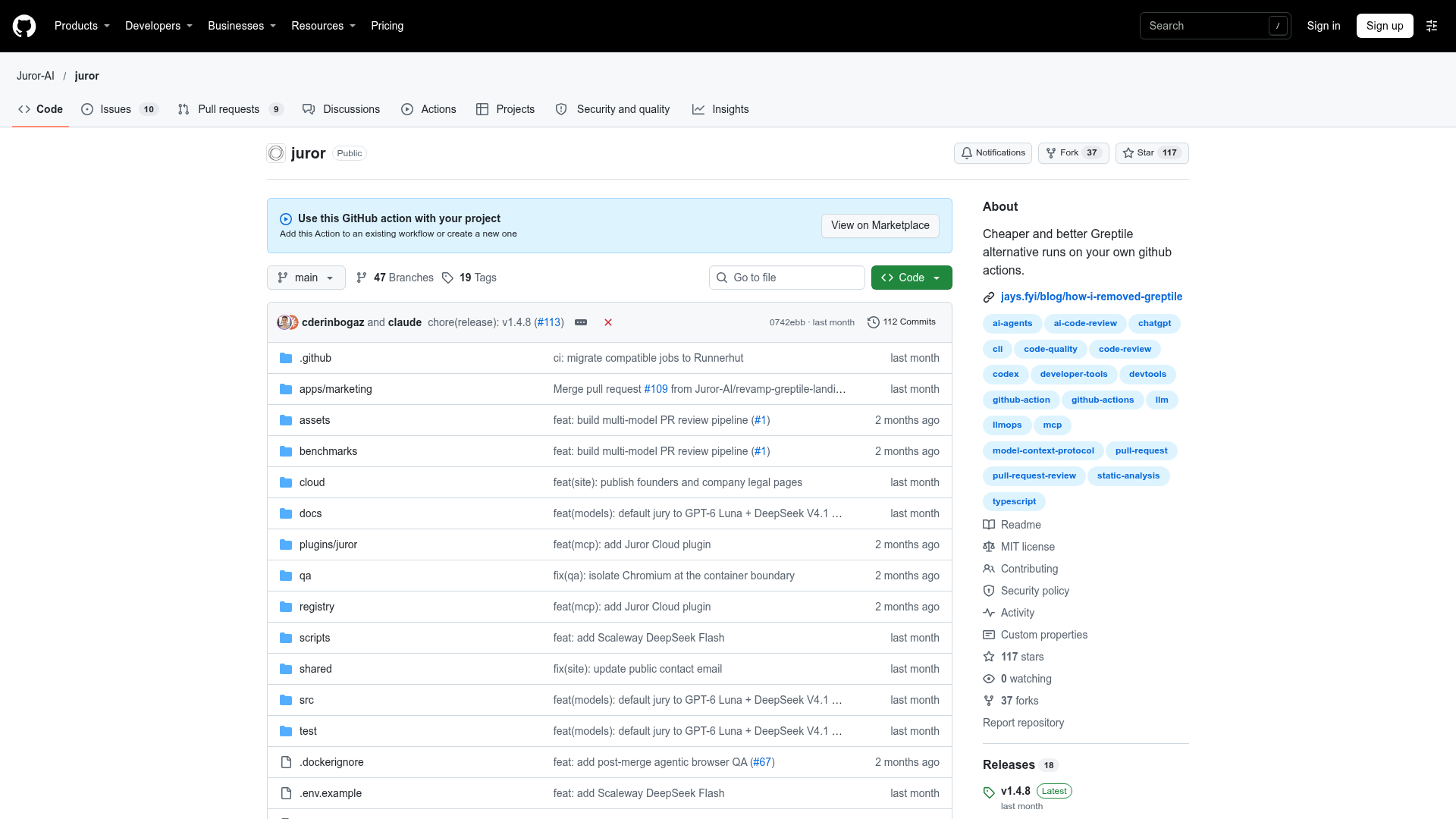Screen dimensions: 1456x819
Task: Click the .env.example file icon
Action: click(x=286, y=793)
